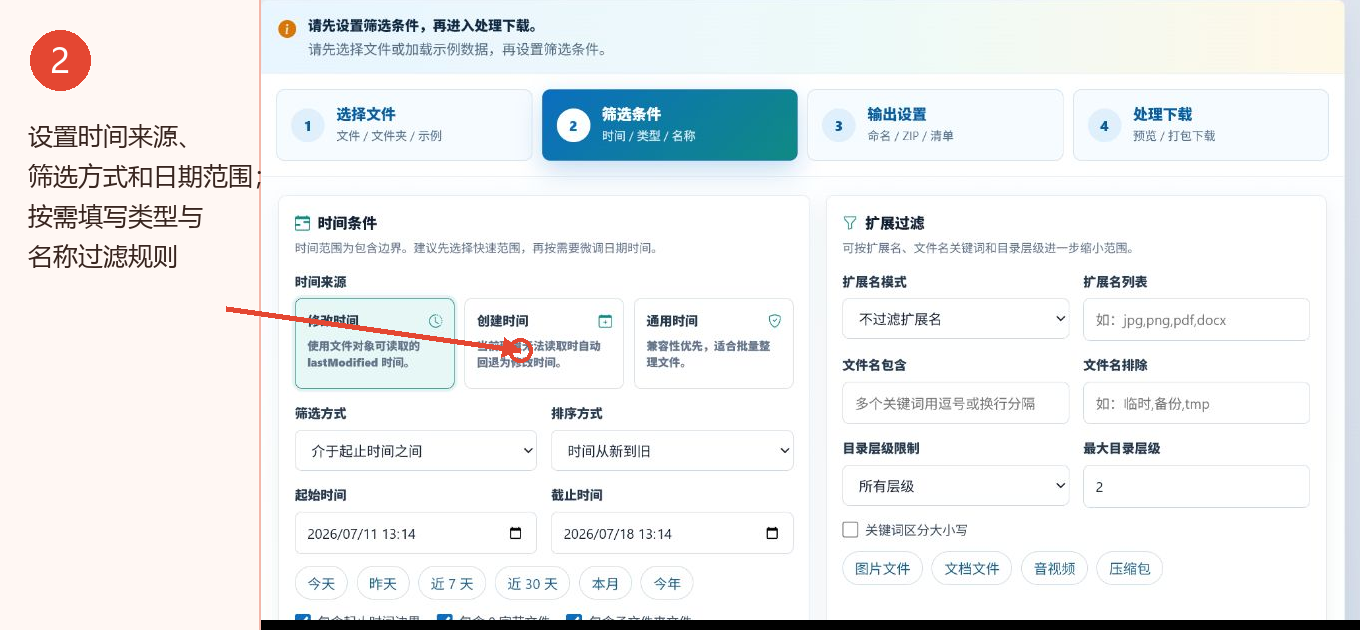Viewport: 1360px width, 630px height.
Task: Pick the 本月 quick range button
Action: point(605,583)
